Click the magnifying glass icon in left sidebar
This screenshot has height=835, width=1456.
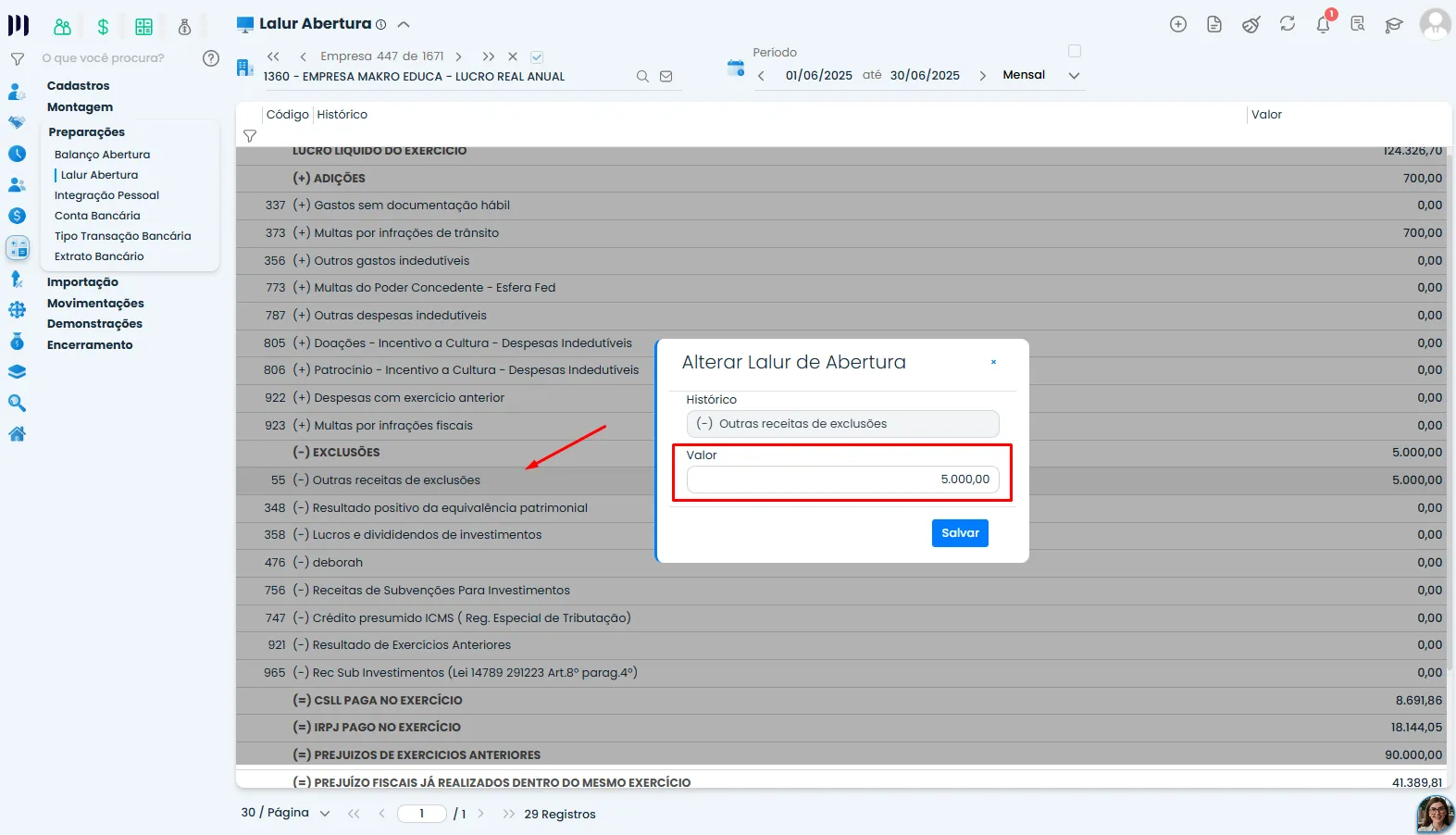[17, 403]
